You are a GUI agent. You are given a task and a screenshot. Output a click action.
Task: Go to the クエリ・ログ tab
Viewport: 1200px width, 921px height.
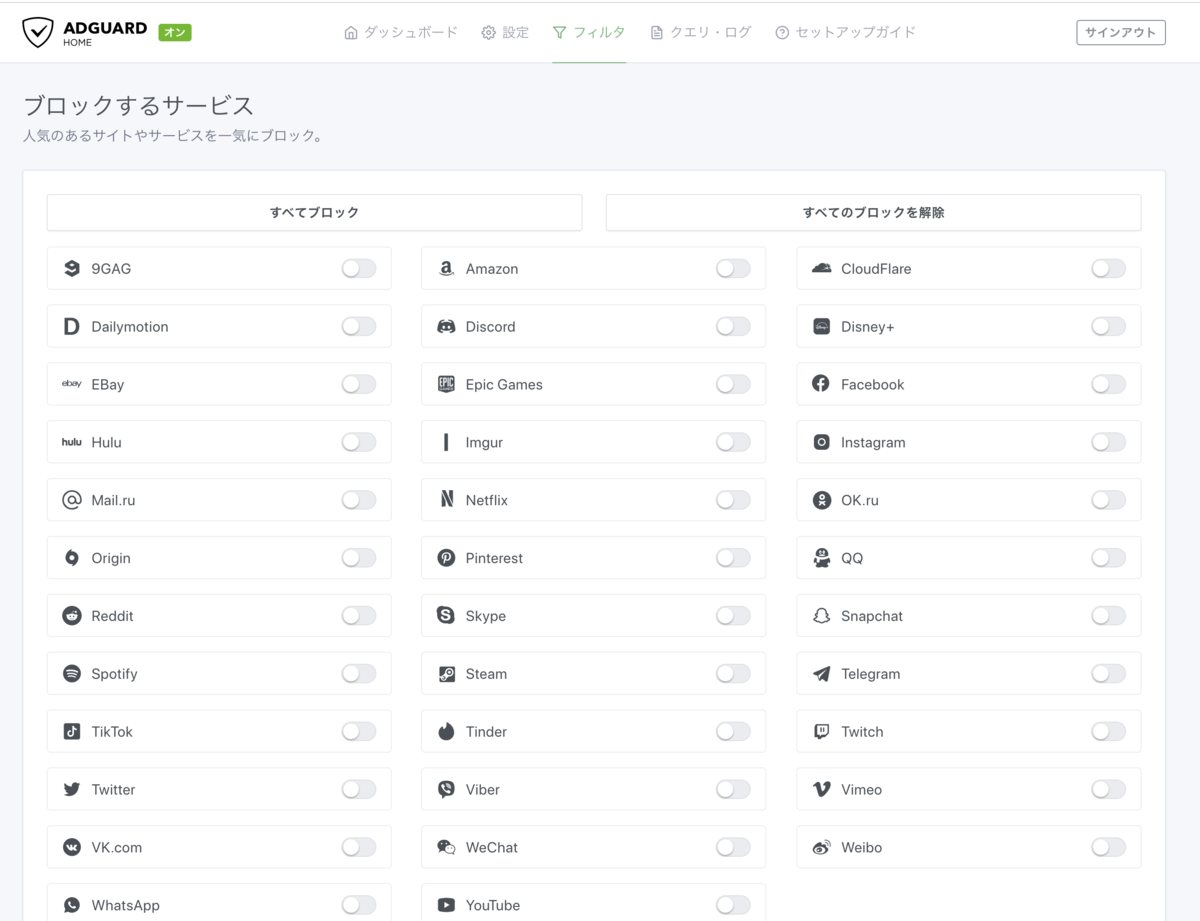pos(700,32)
